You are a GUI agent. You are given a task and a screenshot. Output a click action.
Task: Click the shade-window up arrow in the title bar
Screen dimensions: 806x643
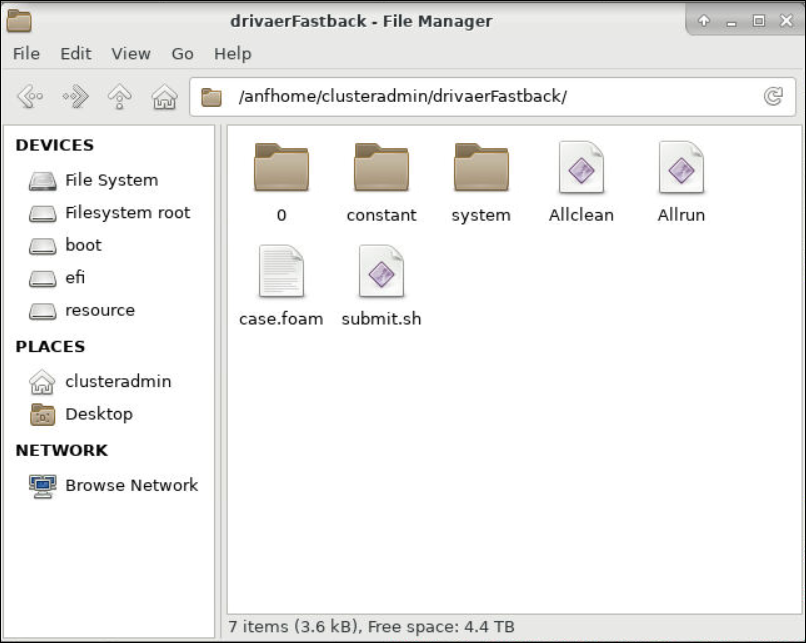point(704,21)
